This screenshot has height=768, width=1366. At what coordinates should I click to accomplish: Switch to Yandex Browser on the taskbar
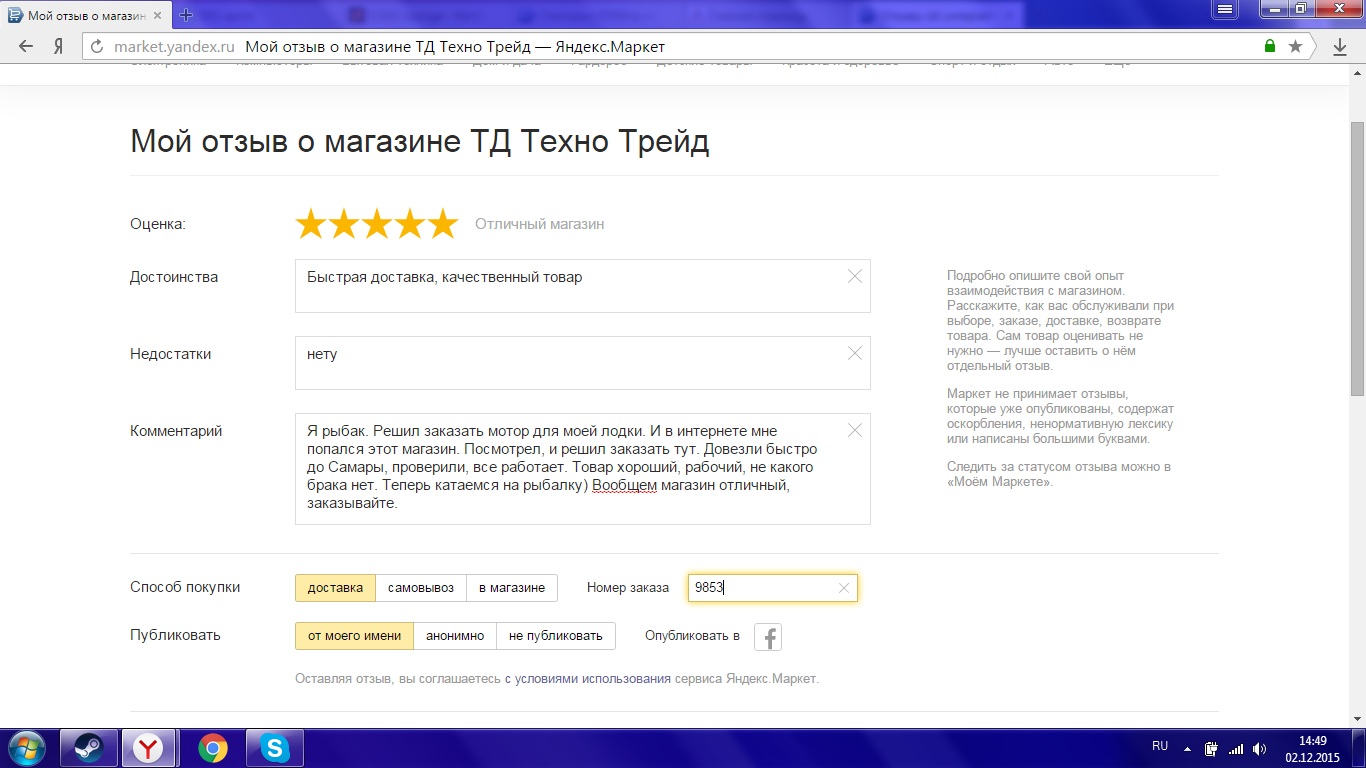pyautogui.click(x=150, y=748)
